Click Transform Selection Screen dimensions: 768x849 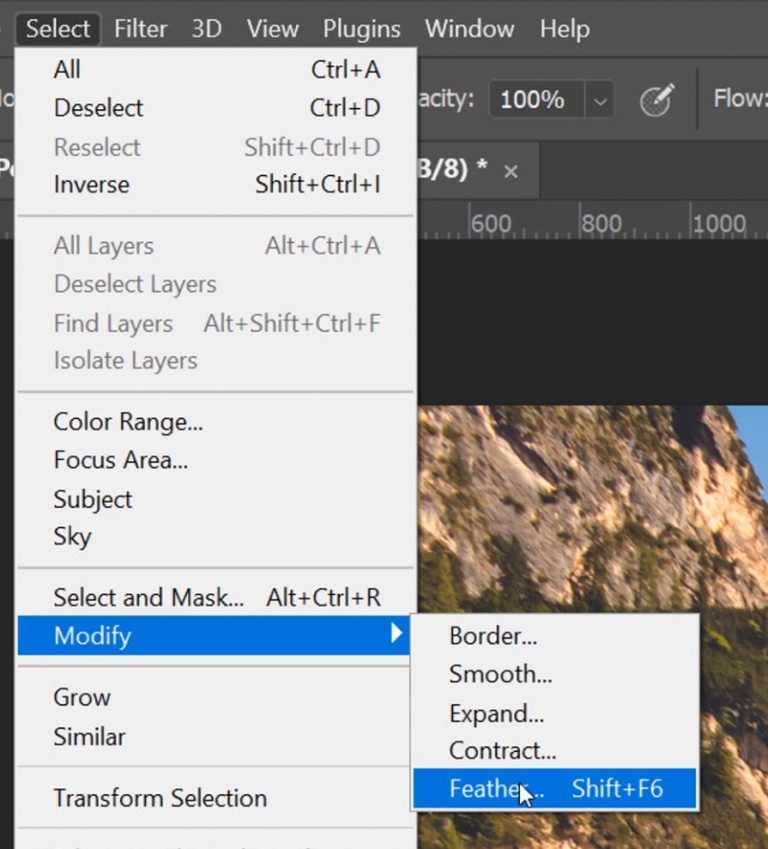point(160,798)
